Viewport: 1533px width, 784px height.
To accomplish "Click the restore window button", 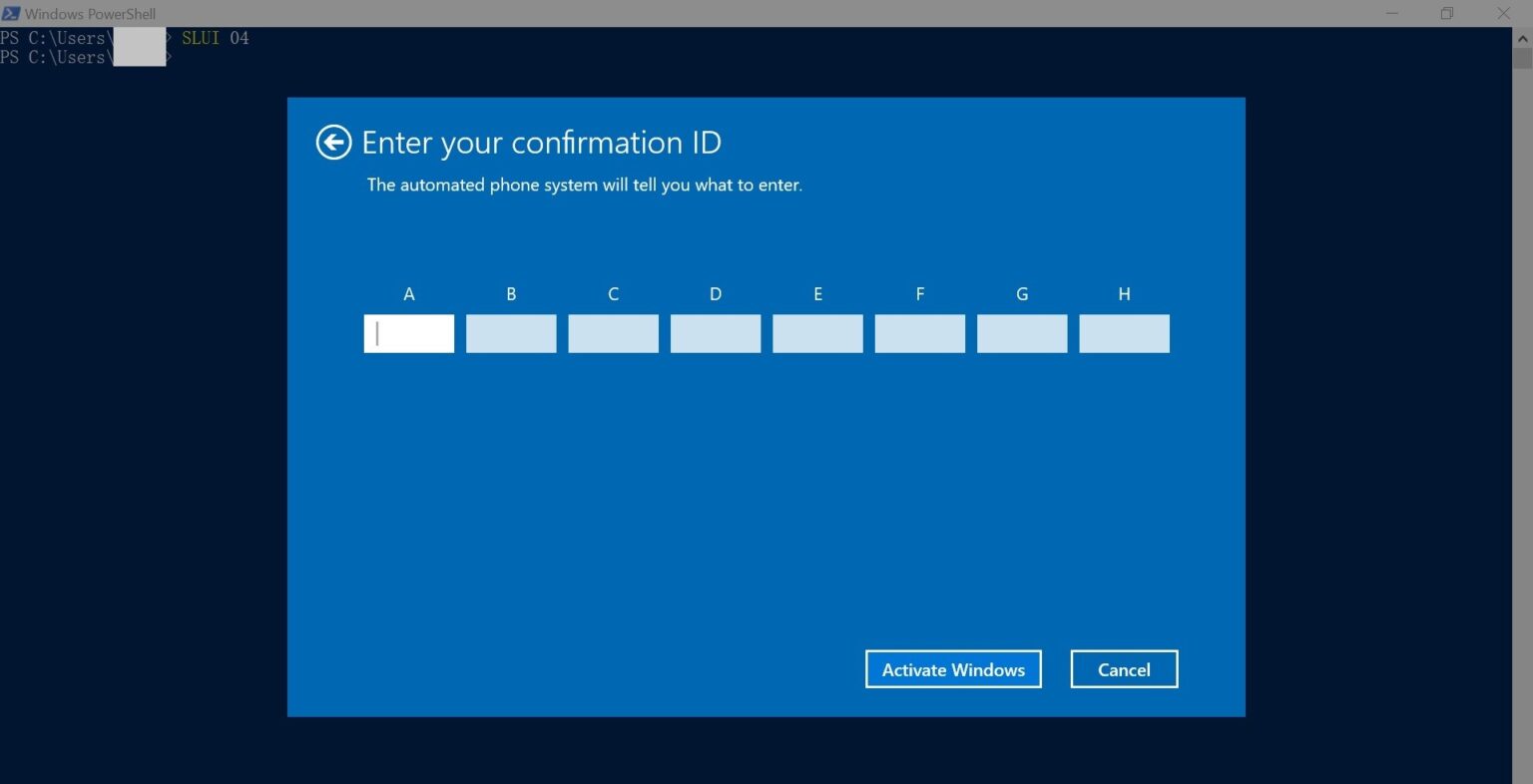I will click(1446, 13).
